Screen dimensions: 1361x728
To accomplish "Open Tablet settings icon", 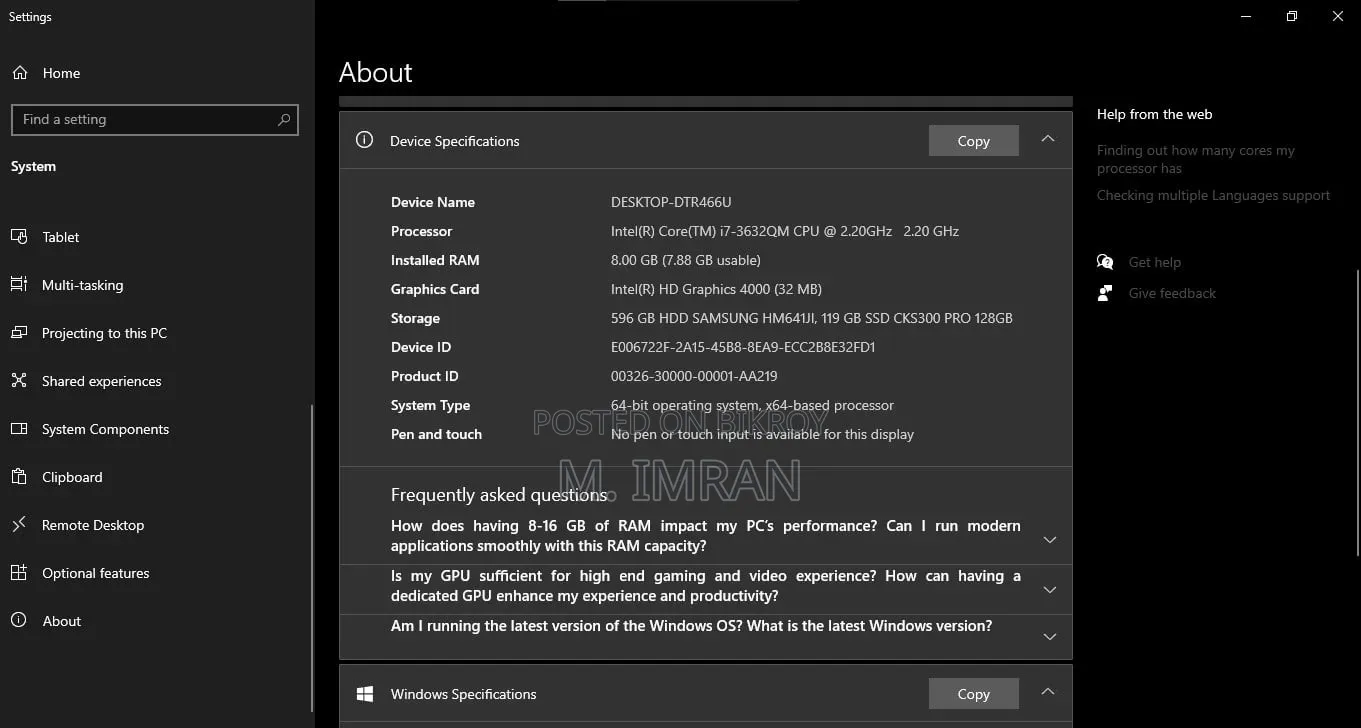I will tap(19, 237).
